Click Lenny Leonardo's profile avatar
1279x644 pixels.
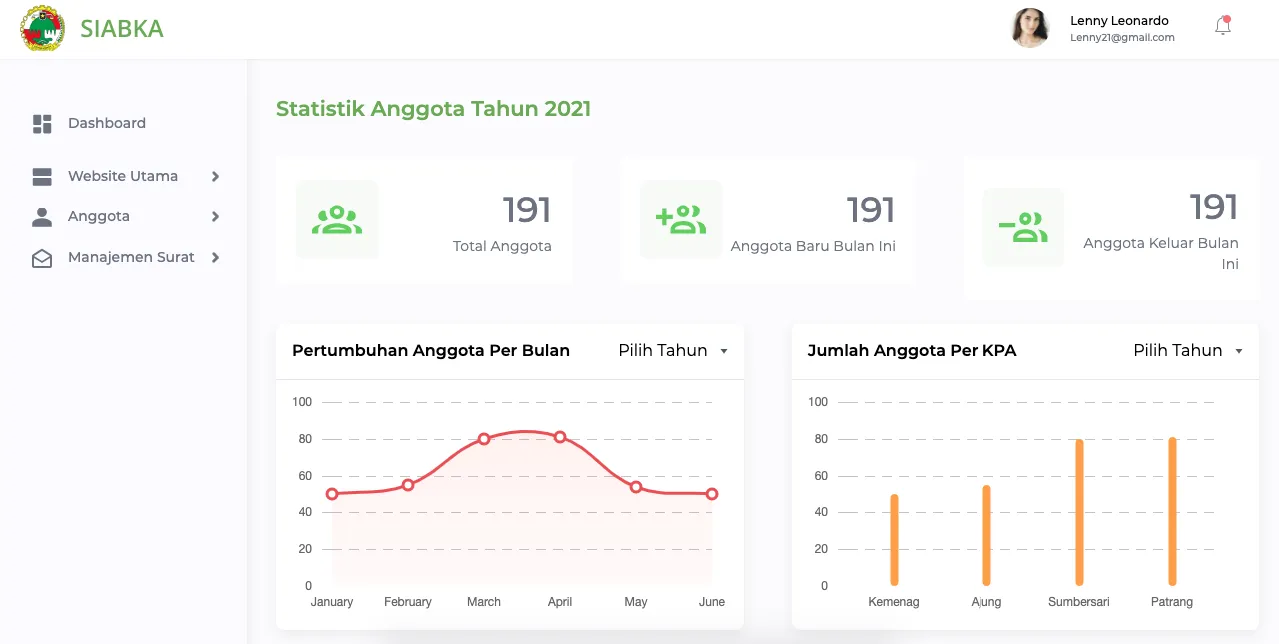pos(1030,28)
